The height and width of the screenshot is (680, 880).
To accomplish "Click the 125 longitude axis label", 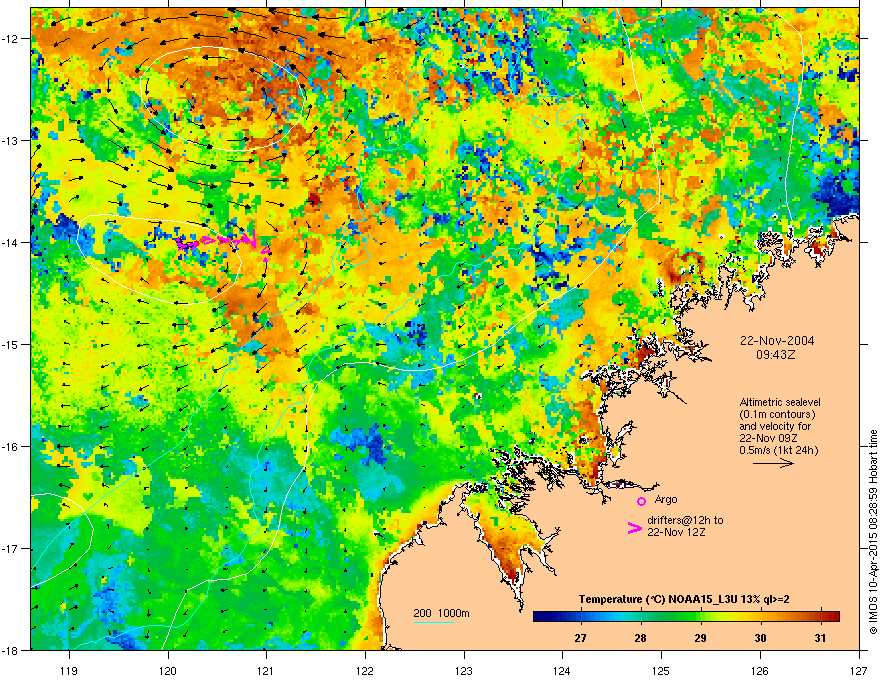I will (x=662, y=670).
